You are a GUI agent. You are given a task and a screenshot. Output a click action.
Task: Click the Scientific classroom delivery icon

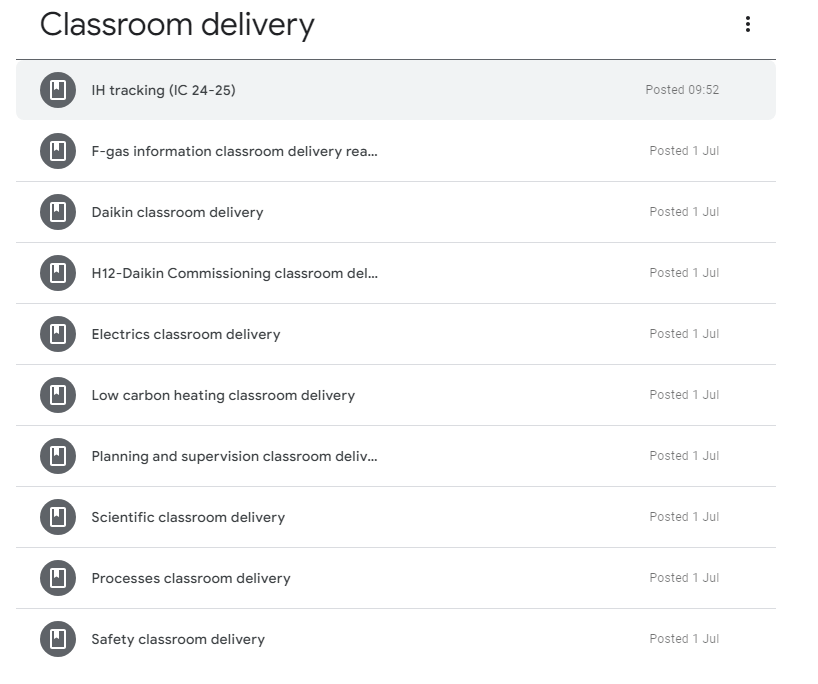[58, 517]
